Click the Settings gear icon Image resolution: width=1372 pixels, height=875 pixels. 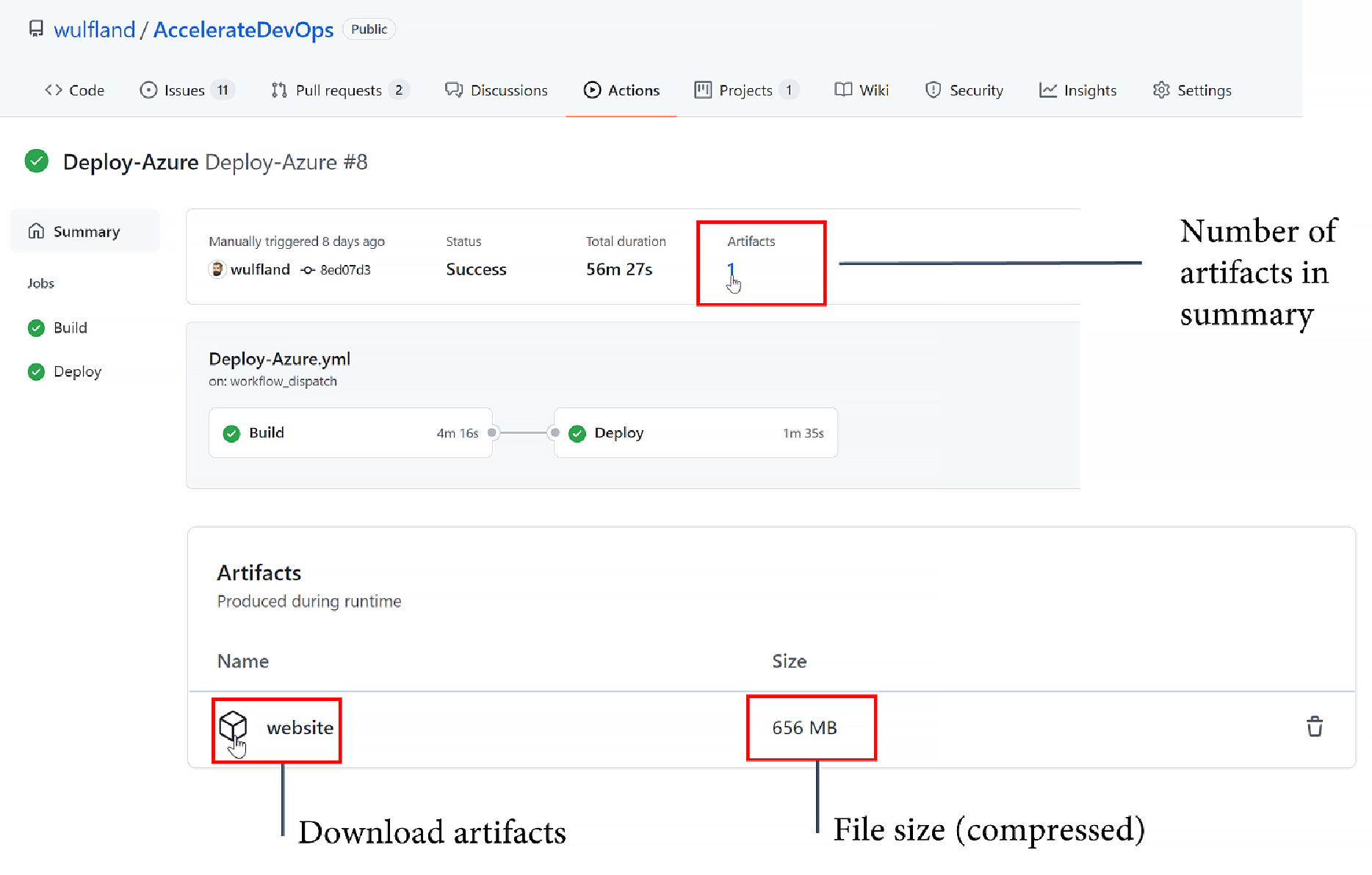point(1161,90)
